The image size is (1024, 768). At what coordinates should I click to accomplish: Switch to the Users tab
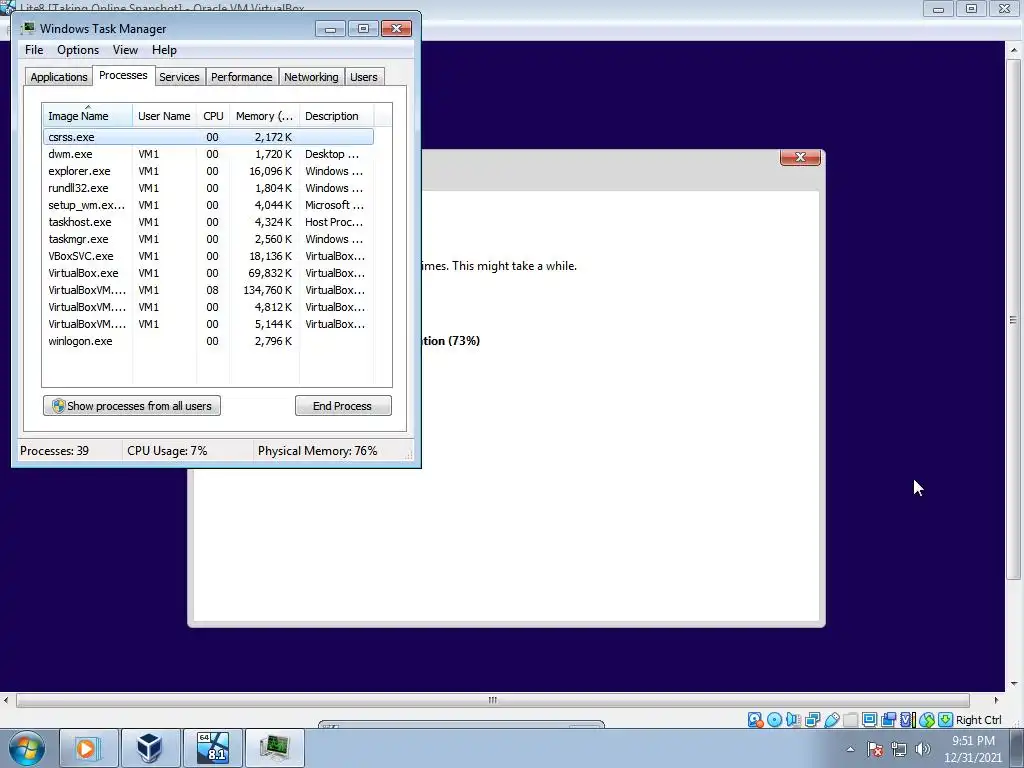click(364, 77)
